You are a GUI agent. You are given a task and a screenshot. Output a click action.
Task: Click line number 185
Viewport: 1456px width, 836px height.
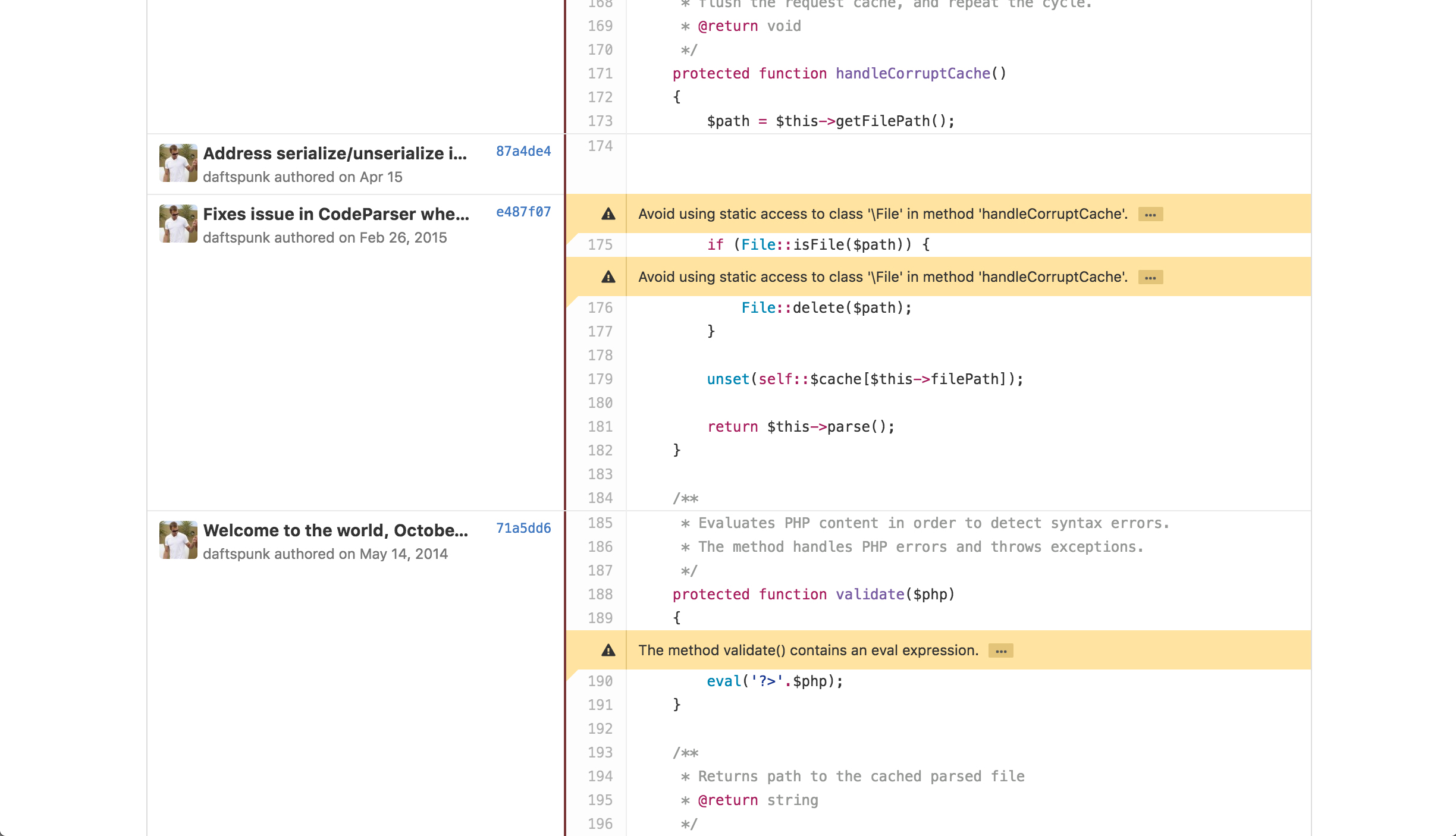point(600,523)
